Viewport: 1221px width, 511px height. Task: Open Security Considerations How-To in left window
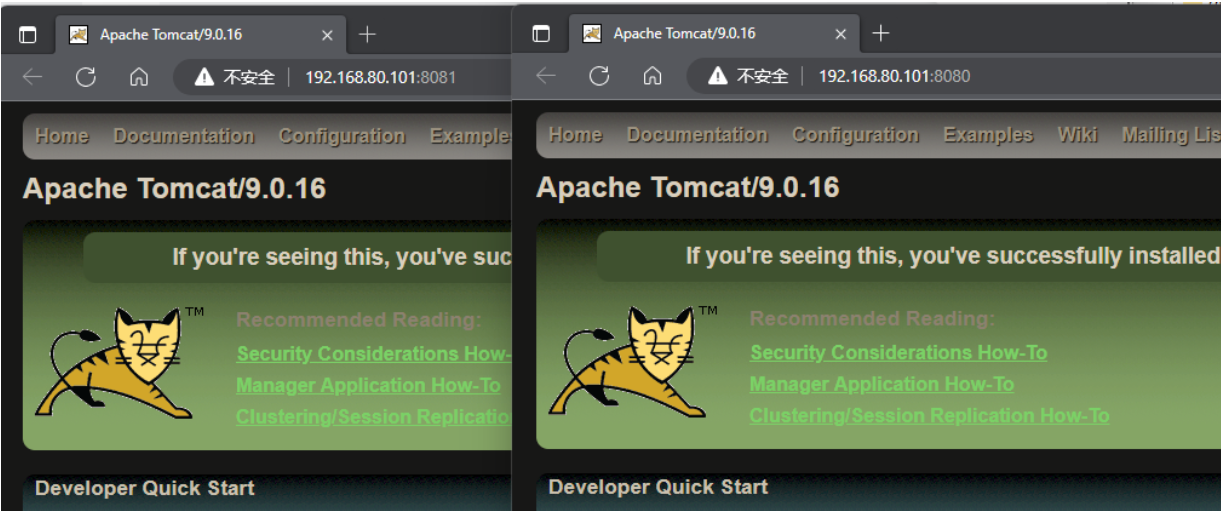tap(373, 354)
